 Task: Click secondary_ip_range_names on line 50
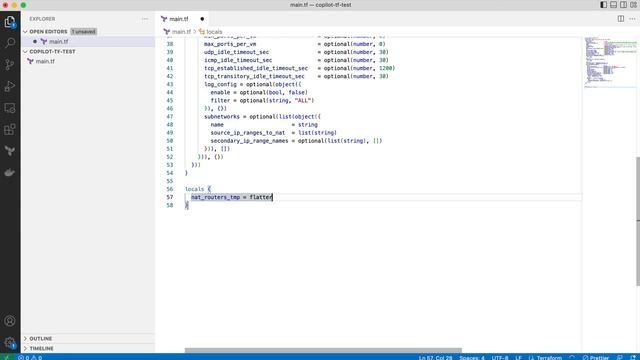coord(249,141)
